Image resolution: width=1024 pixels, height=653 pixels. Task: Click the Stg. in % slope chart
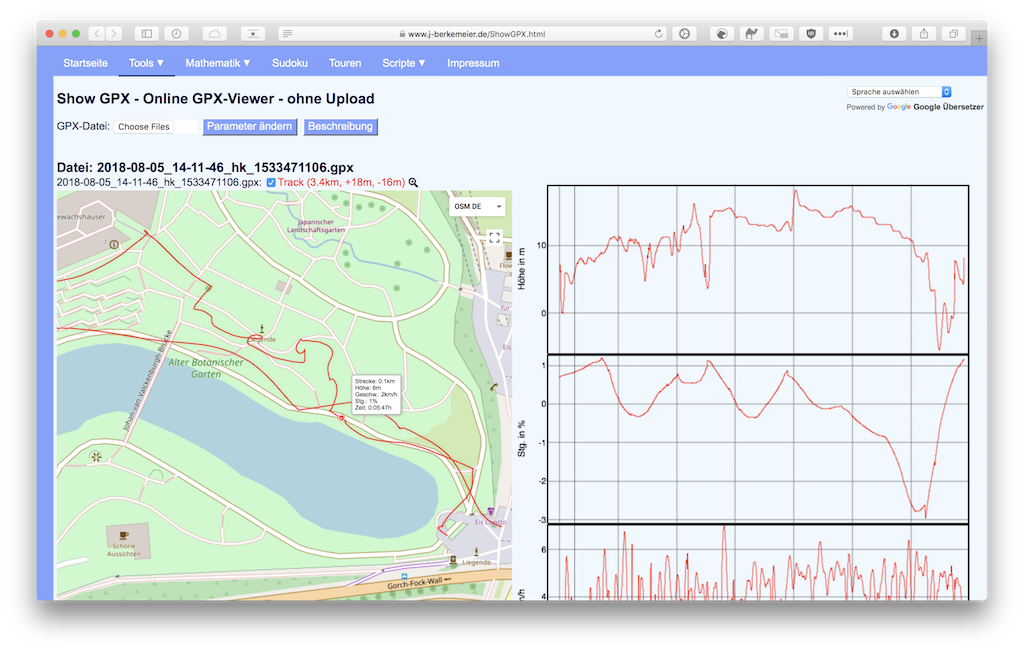pyautogui.click(x=758, y=439)
